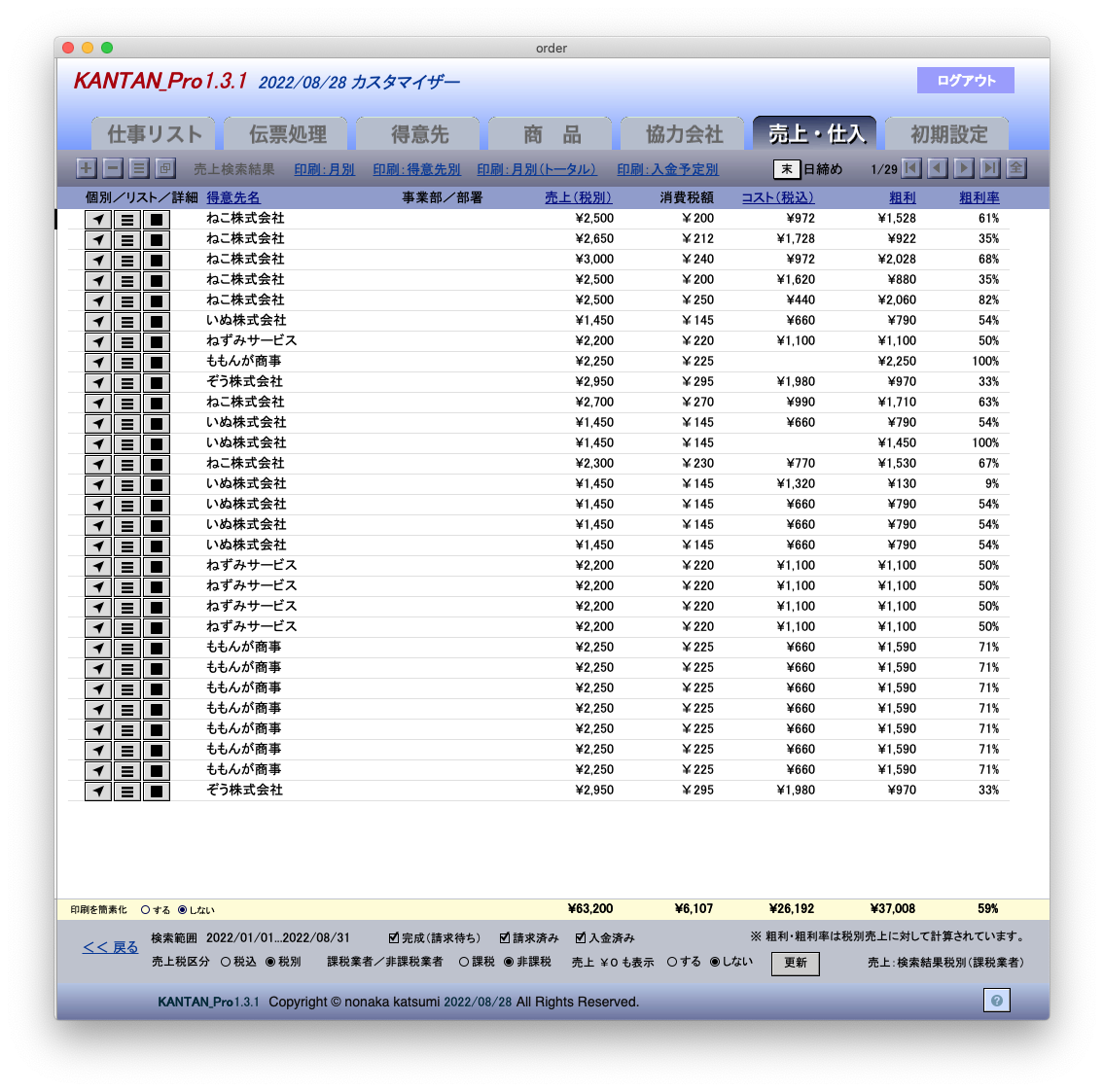Click the ログアウト button
Screen dimensions: 1104x1092
tap(965, 81)
